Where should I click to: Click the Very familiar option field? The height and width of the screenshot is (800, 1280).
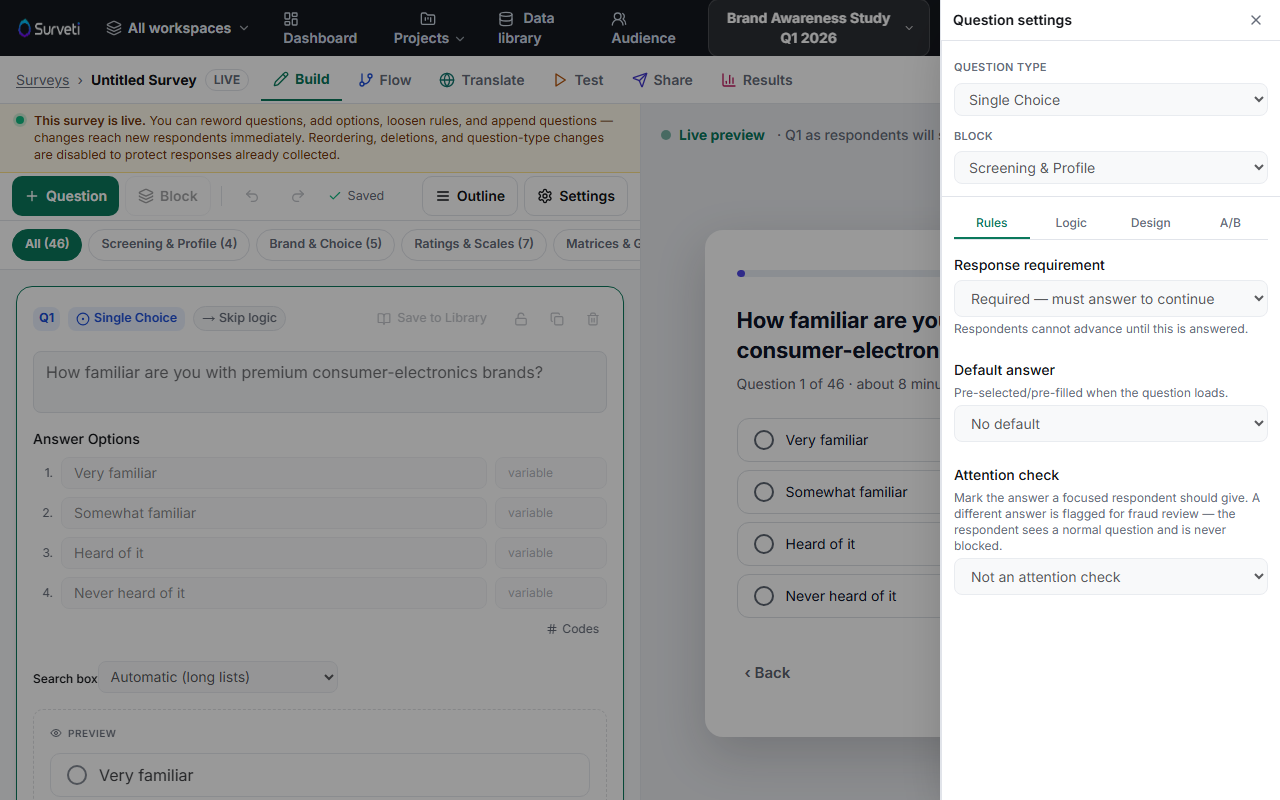pyautogui.click(x=274, y=473)
